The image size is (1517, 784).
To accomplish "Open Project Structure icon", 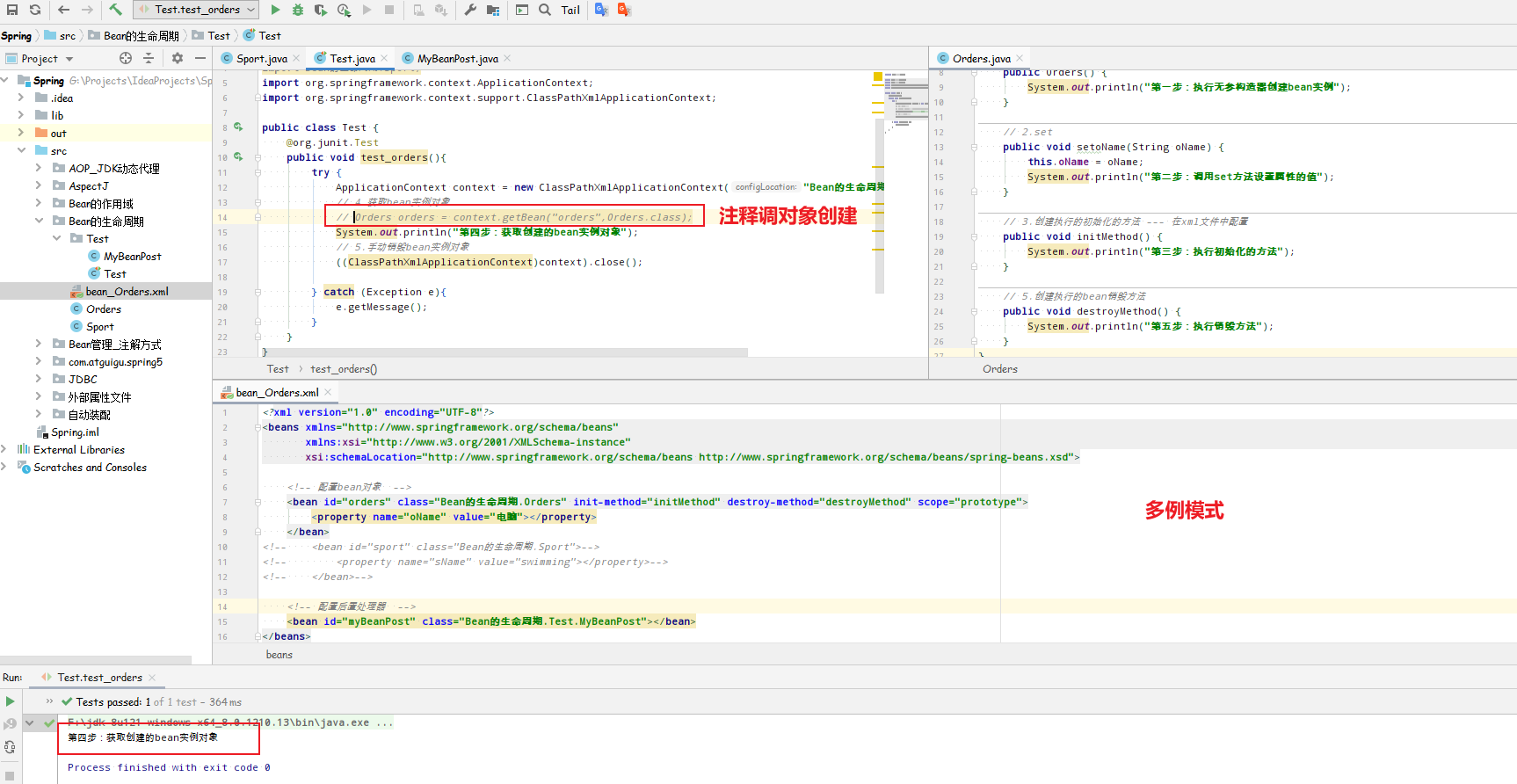I will click(x=493, y=10).
